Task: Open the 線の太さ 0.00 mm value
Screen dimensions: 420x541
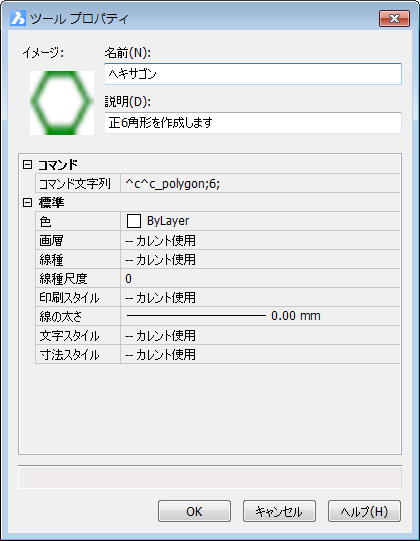Action: point(260,316)
